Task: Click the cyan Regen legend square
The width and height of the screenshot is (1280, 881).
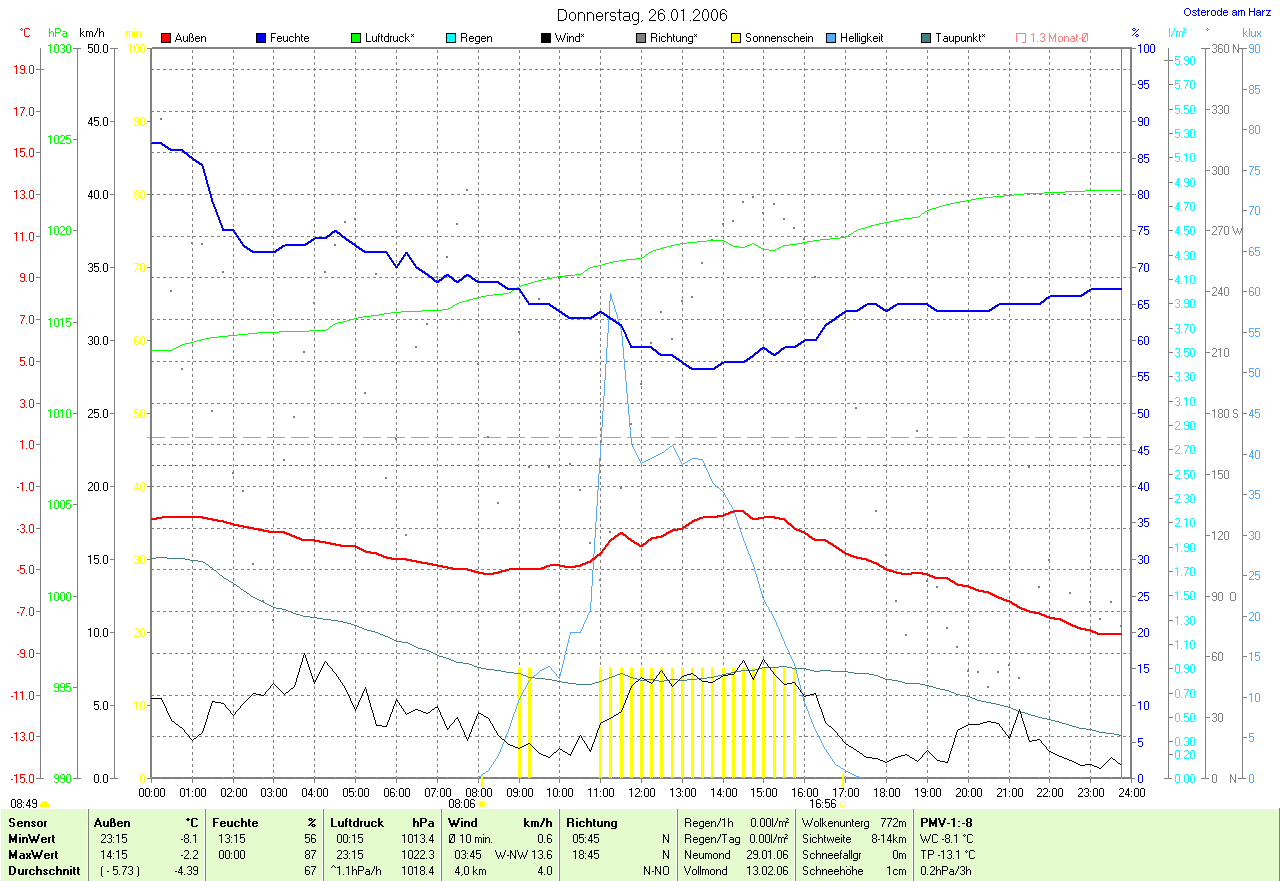Action: tap(451, 38)
